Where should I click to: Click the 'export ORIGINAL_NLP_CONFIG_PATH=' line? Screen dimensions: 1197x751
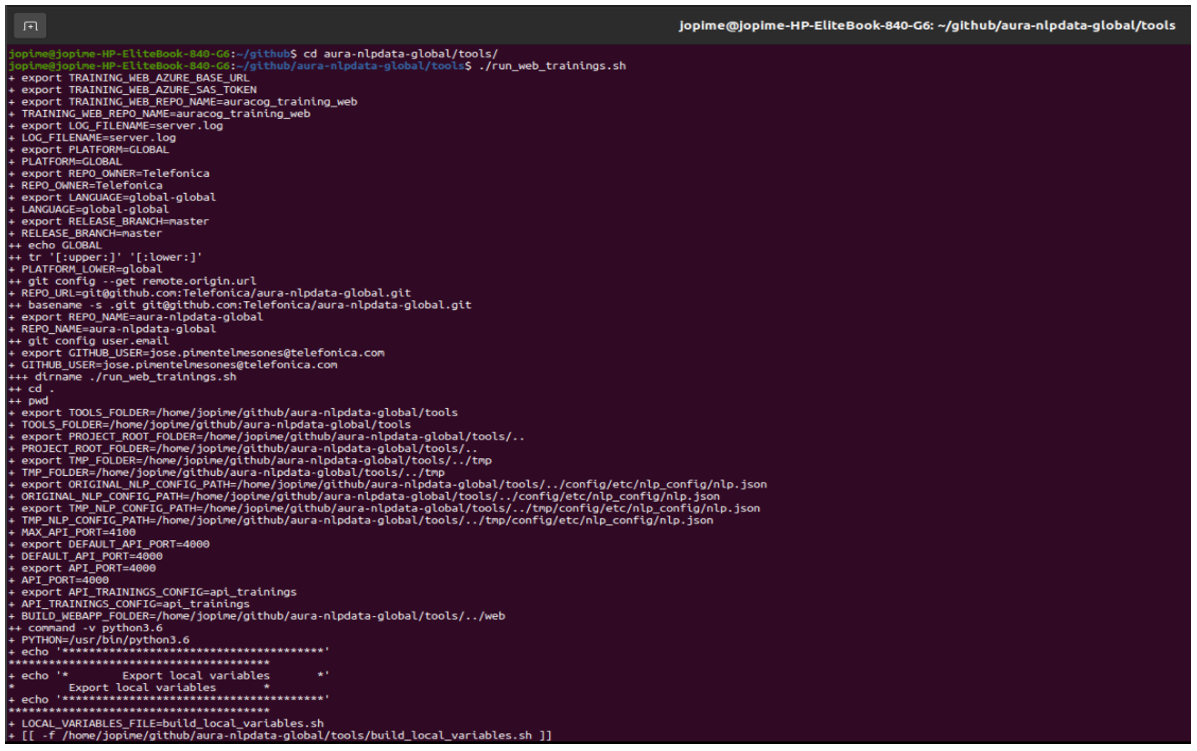point(388,484)
